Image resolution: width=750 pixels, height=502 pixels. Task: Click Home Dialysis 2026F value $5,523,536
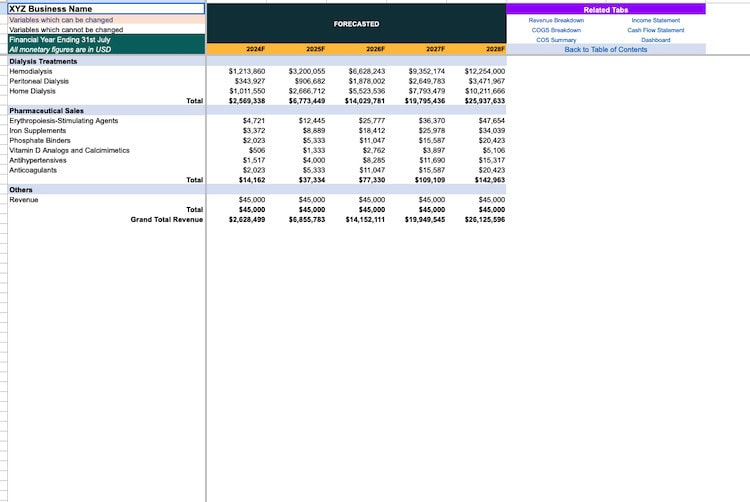(366, 91)
